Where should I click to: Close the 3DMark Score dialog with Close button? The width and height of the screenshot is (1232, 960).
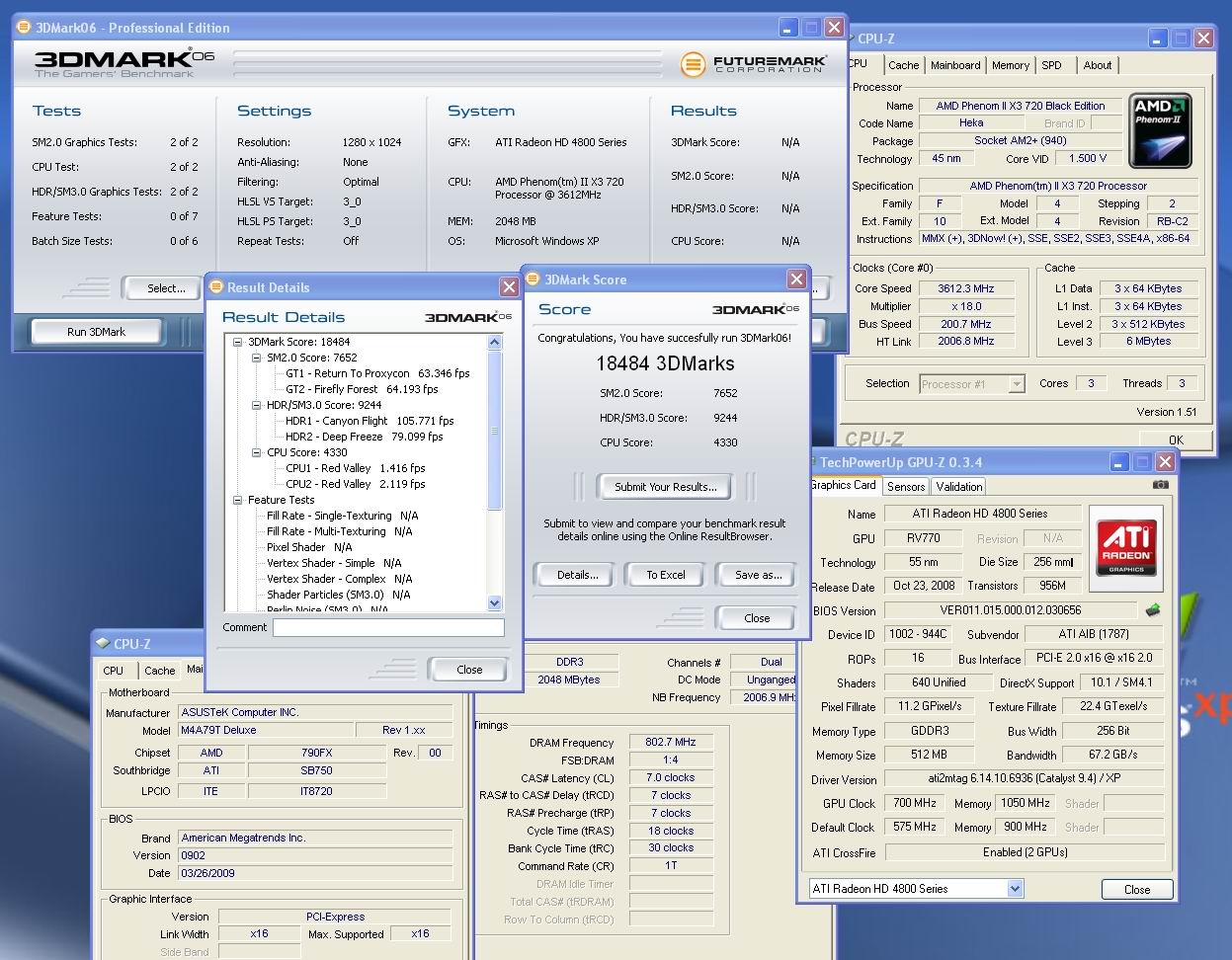coord(757,618)
